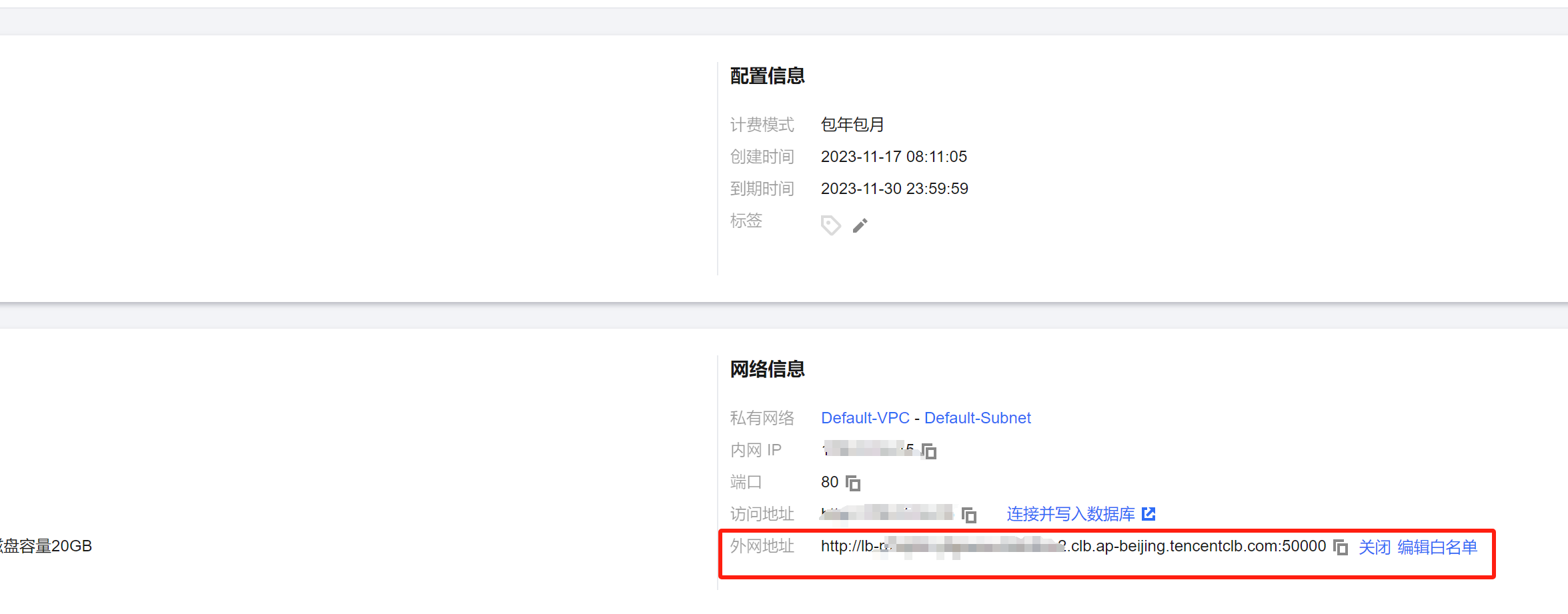Click the pencil edit icon beside 标签
The width and height of the screenshot is (1568, 614).
point(860,225)
